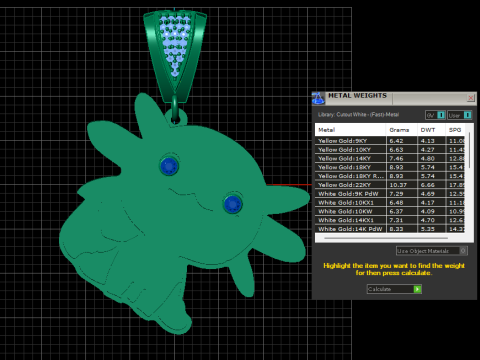Viewport: 480px width, 360px height.
Task: Click the Library: Cutout White label
Action: pyautogui.click(x=358, y=115)
